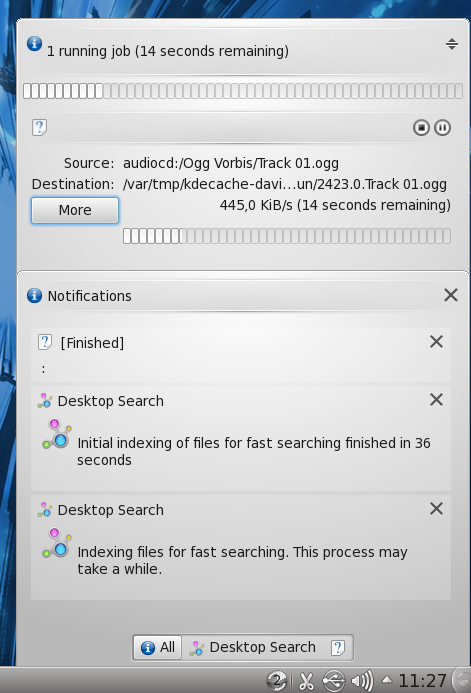Close the Notifications panel

[x=451, y=295]
